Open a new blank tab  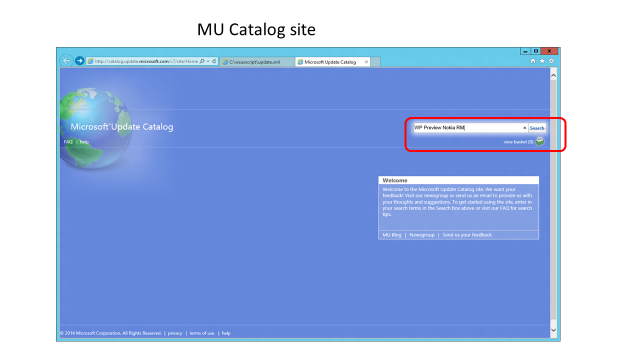point(376,62)
